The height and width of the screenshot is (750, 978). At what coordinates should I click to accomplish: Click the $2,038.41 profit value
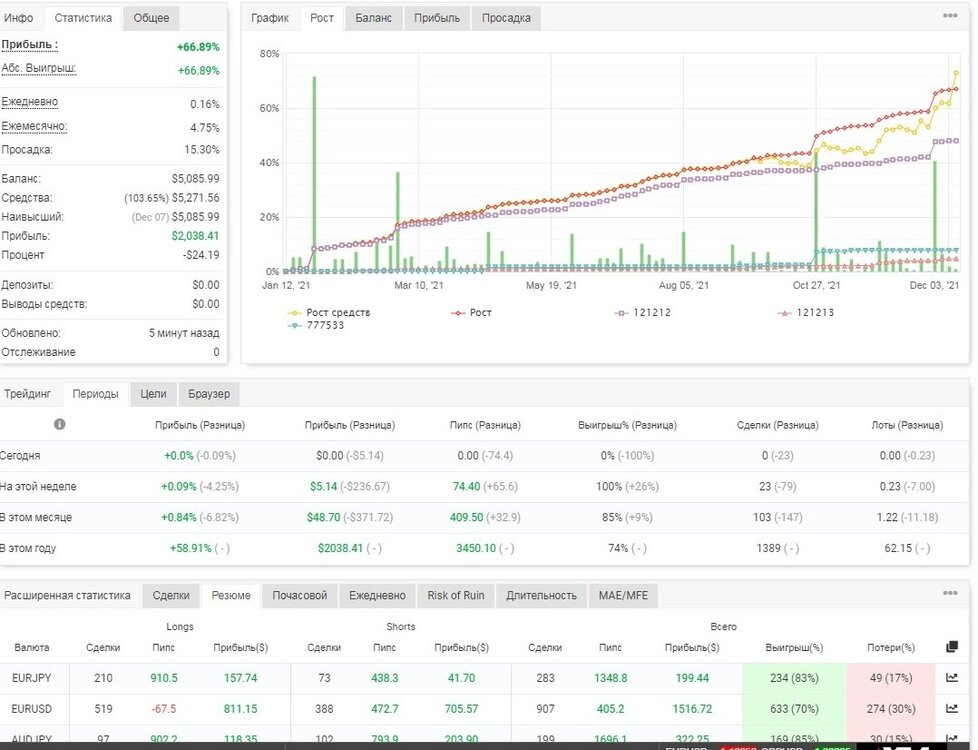[x=195, y=236]
